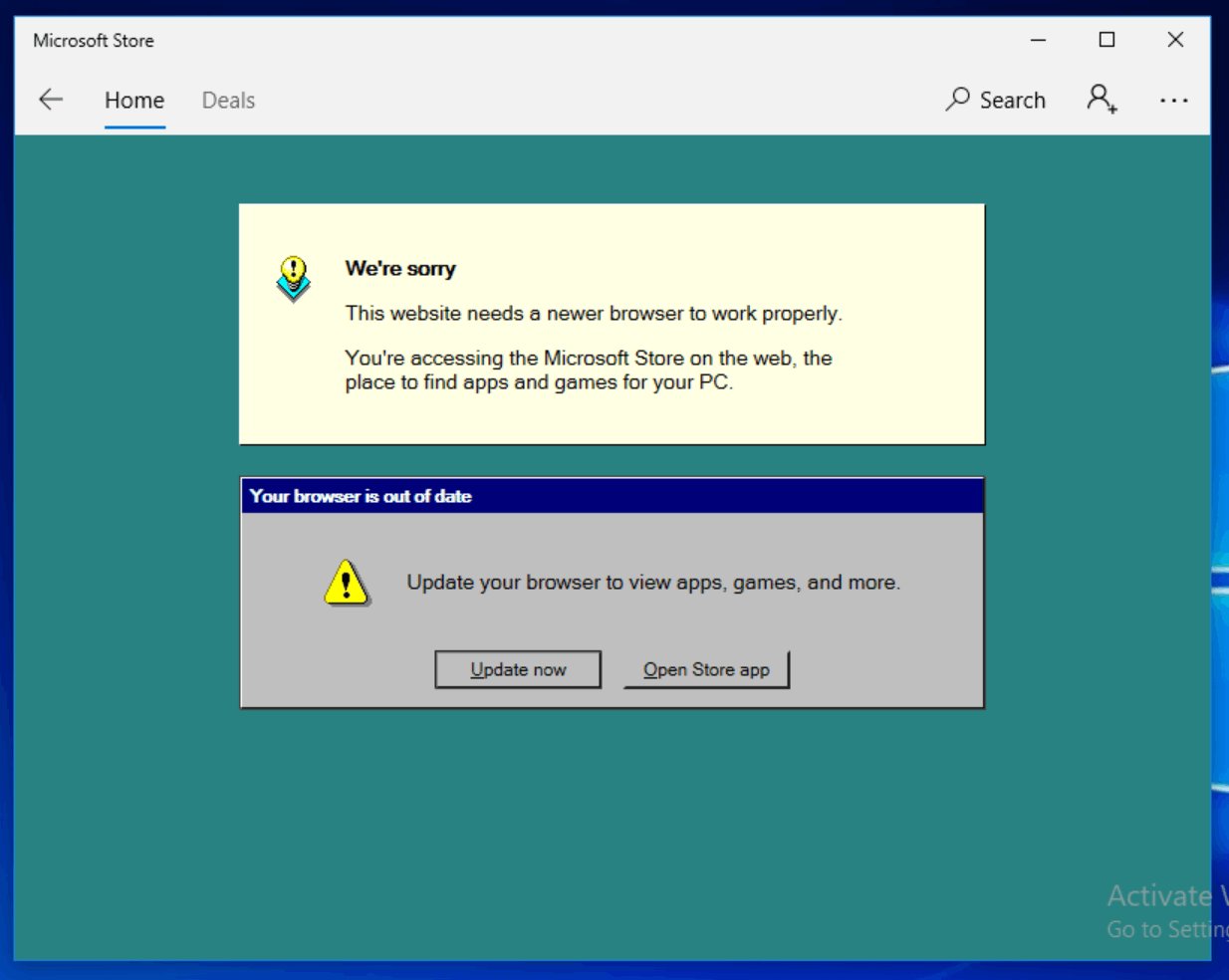Maximize the Microsoft Store window
The height and width of the screenshot is (980, 1229).
(1106, 40)
